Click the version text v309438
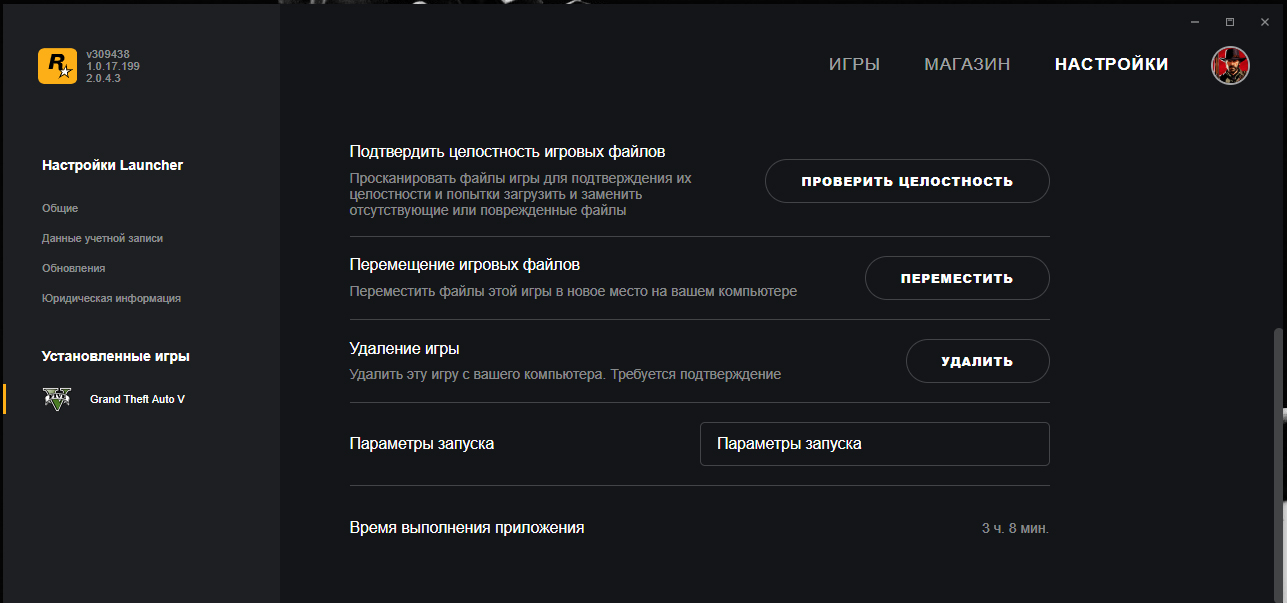This screenshot has height=603, width=1287. tap(108, 54)
